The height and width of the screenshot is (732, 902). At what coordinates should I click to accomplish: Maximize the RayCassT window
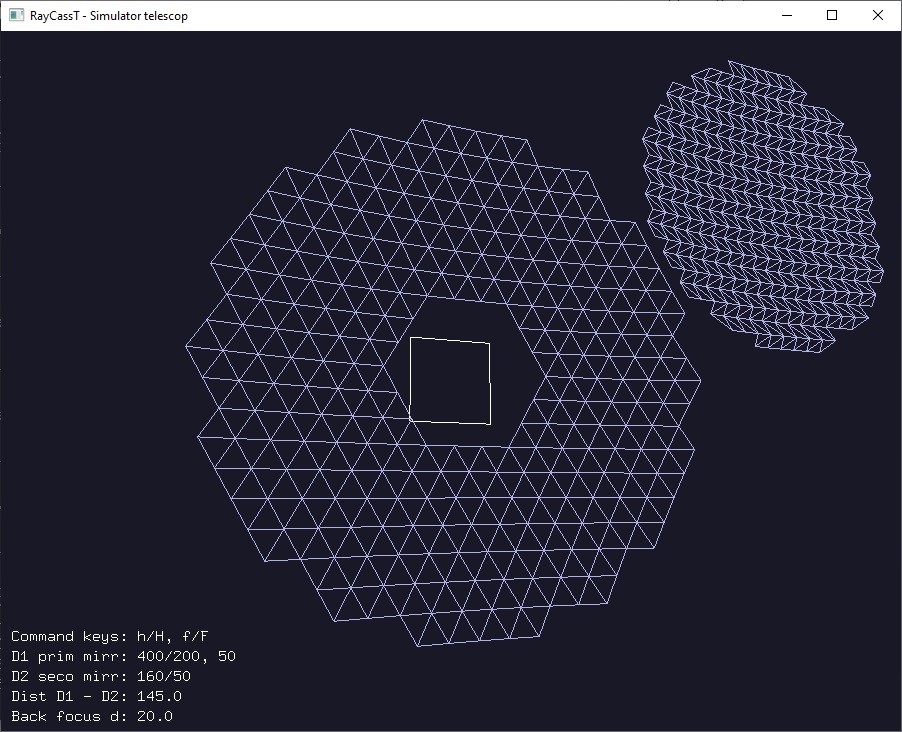pyautogui.click(x=832, y=16)
